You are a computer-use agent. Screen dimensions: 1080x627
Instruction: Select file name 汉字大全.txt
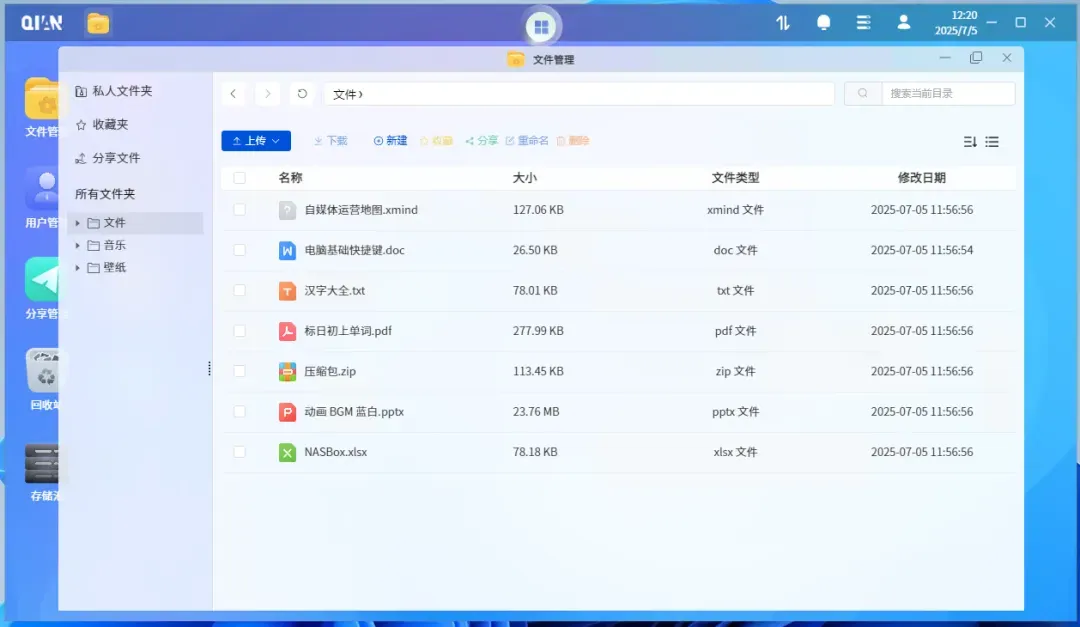coord(334,291)
